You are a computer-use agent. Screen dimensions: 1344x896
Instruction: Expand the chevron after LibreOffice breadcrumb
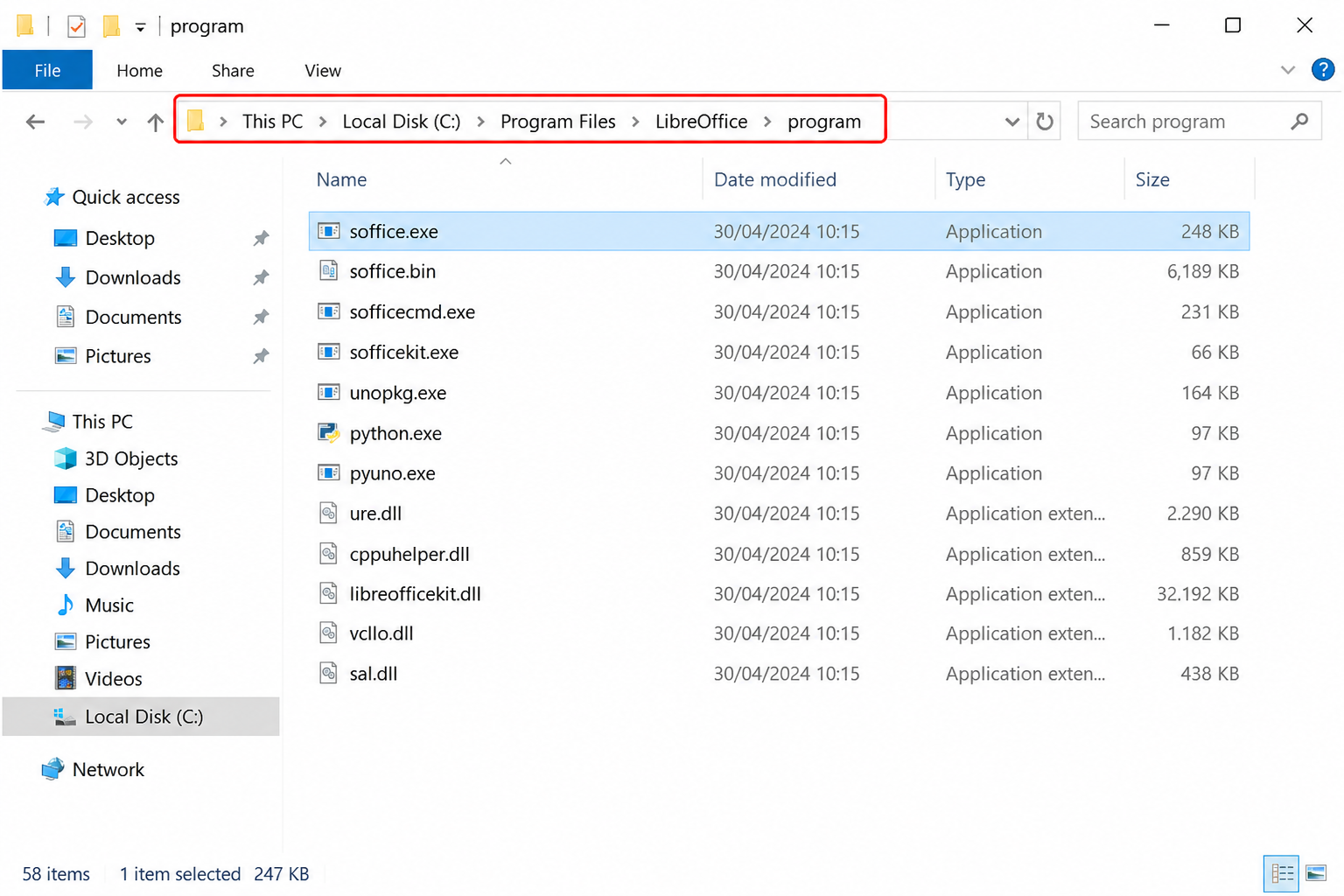767,122
